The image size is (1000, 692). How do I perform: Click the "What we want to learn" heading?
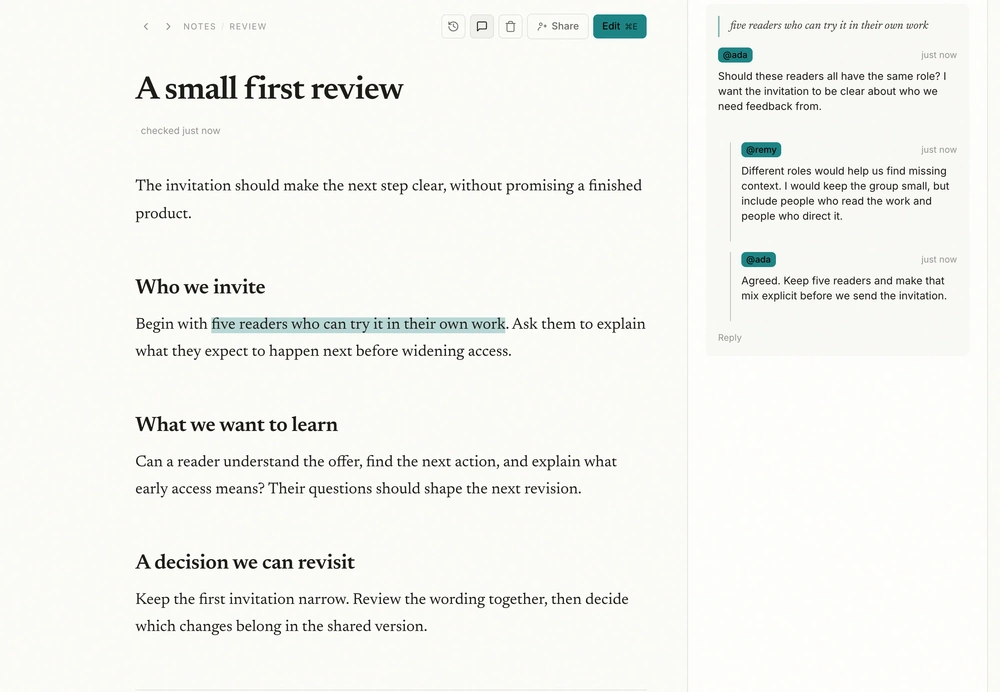point(237,425)
